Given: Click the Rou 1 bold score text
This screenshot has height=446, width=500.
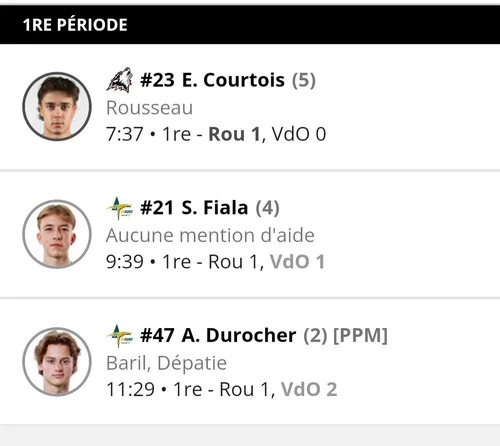Looking at the screenshot, I should coord(234,134).
